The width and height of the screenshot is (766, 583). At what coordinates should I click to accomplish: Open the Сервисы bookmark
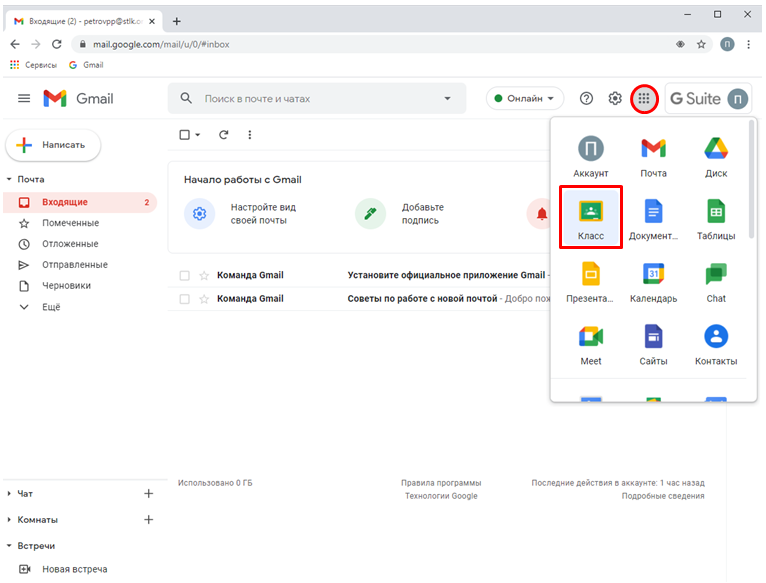33,65
